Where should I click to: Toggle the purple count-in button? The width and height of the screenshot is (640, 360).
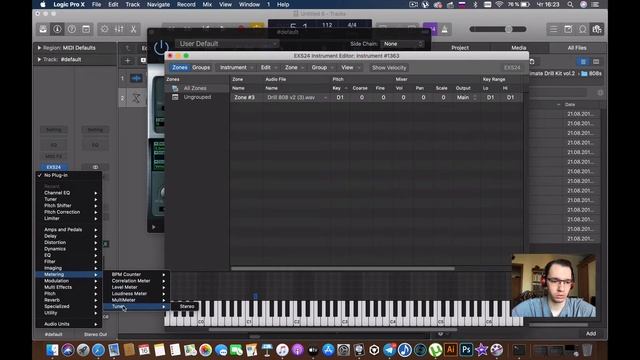coord(430,29)
